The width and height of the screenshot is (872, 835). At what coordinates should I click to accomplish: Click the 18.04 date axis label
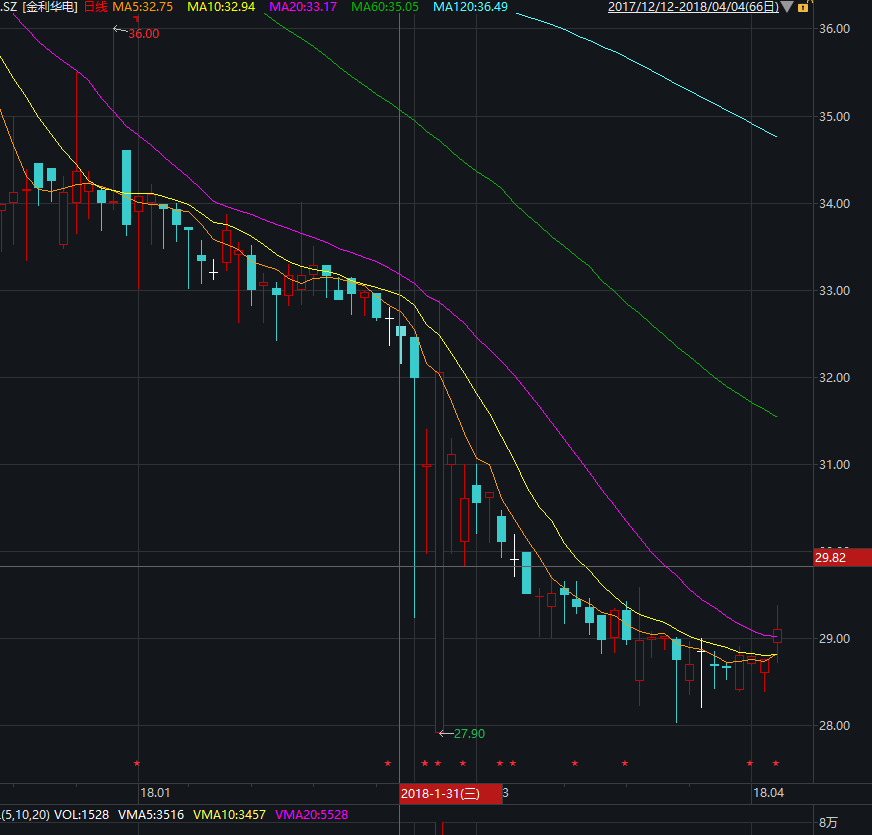point(768,793)
